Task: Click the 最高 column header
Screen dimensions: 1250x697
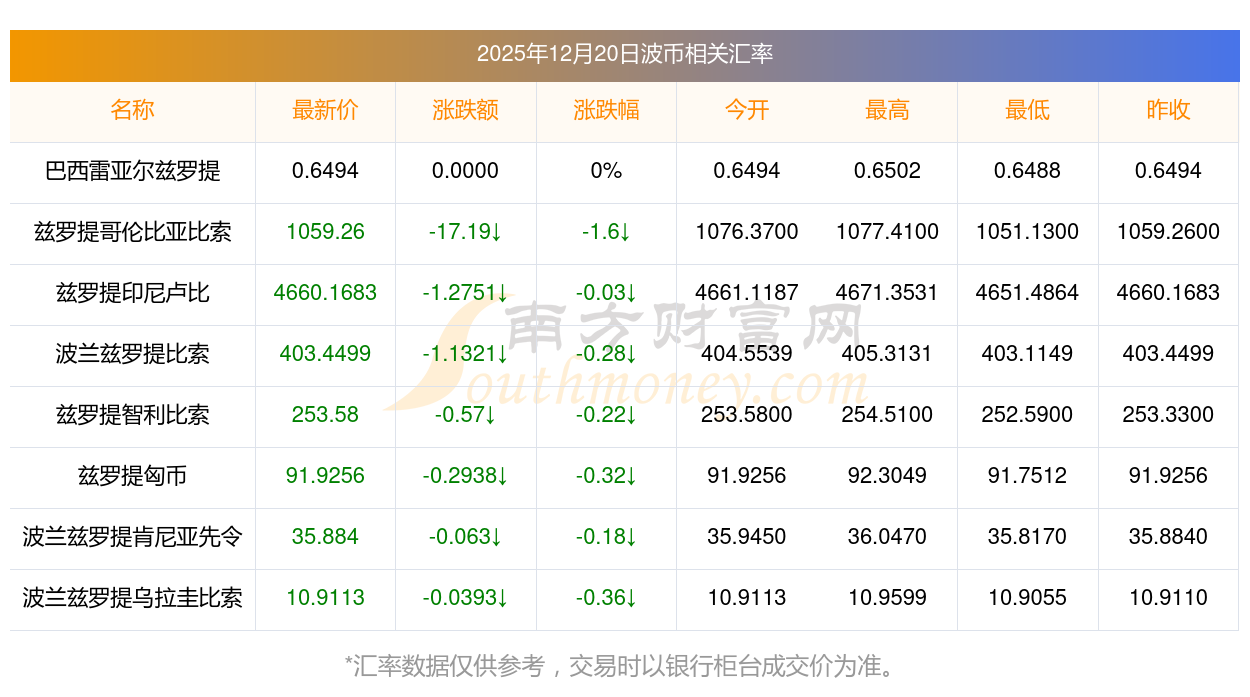Action: (887, 110)
